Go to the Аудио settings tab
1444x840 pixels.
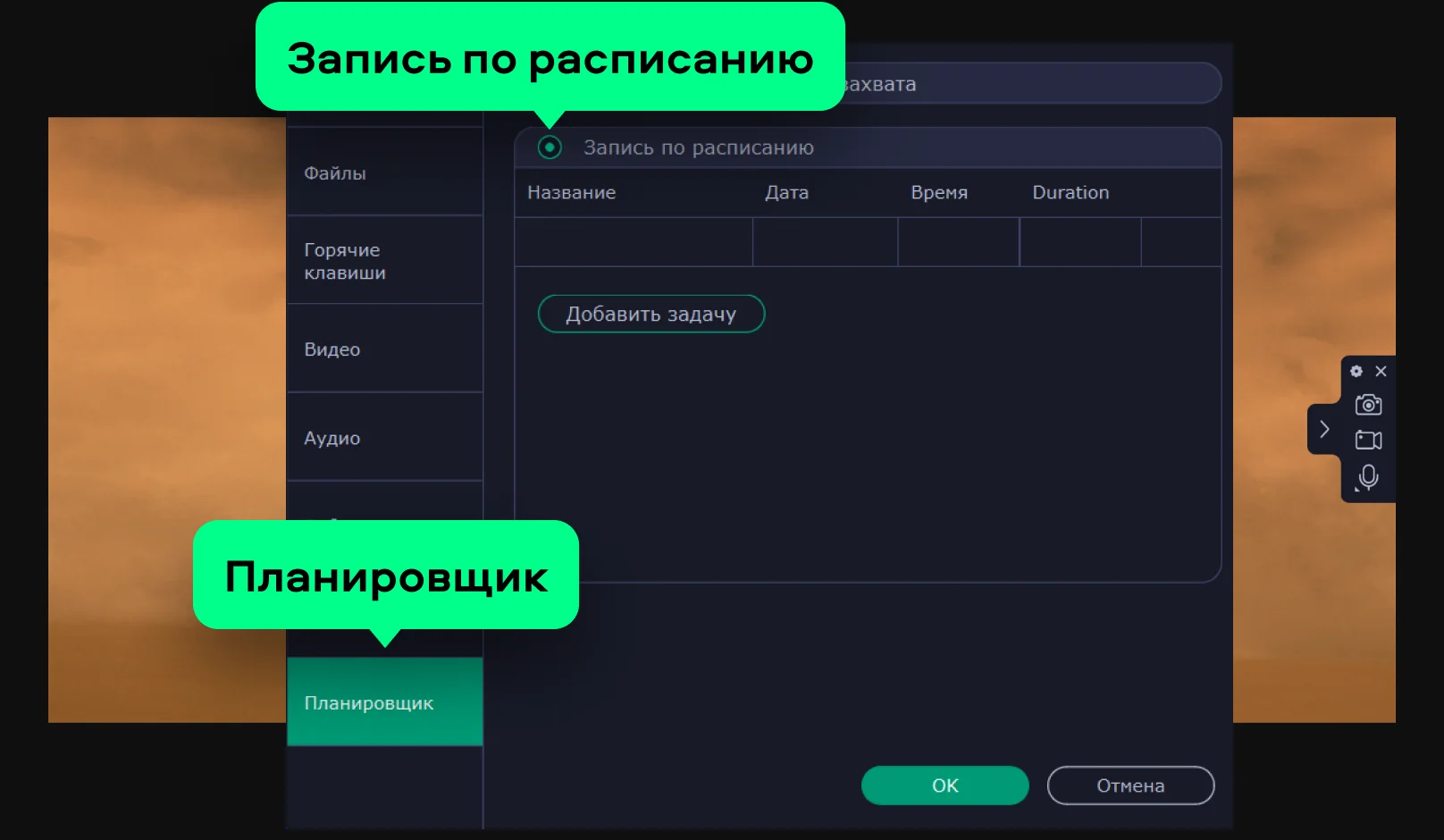[x=385, y=437]
